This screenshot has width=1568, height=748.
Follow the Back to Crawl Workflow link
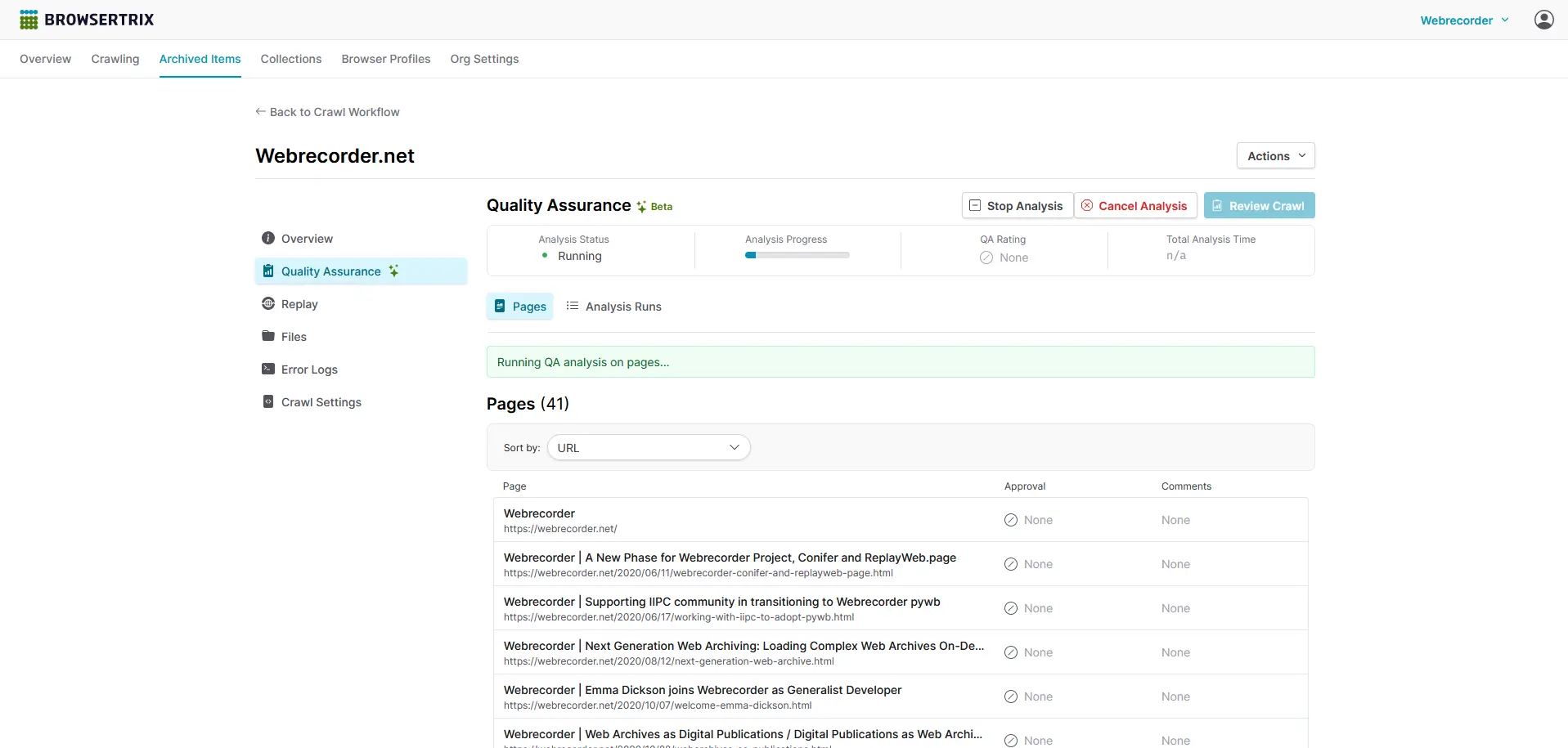pyautogui.click(x=326, y=112)
